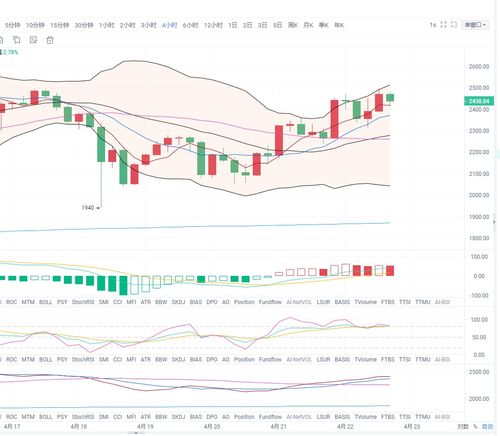This screenshot has width=500, height=436.
Task: Click the latest green candlestick near 2438
Action: click(390, 97)
